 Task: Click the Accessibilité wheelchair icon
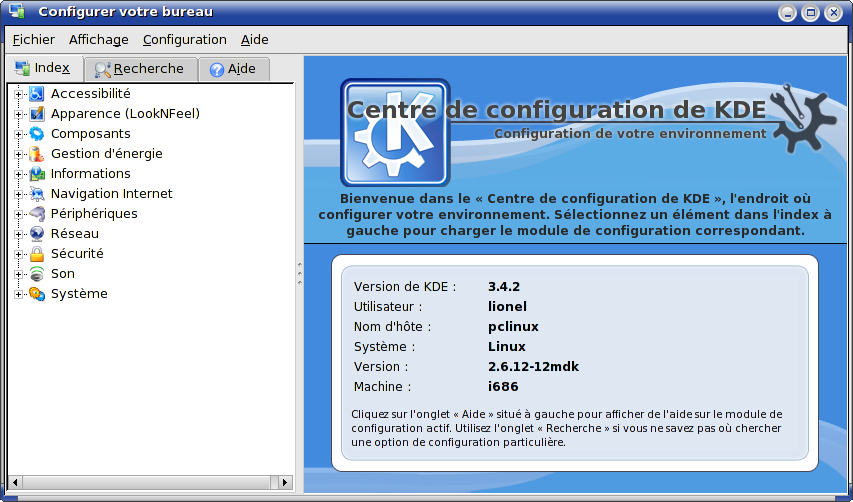tap(36, 94)
